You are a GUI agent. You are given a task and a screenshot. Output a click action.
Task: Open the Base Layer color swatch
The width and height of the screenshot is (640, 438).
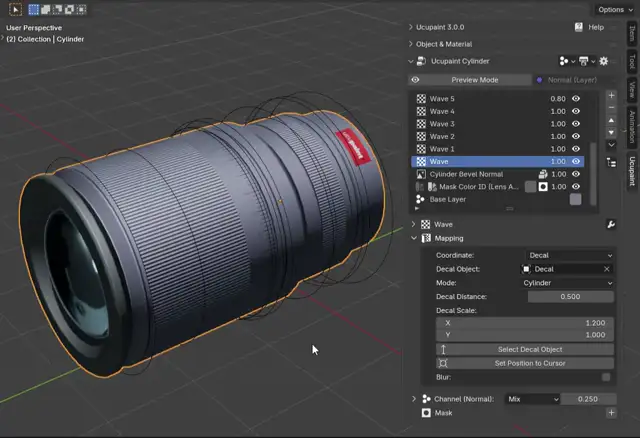pos(575,199)
